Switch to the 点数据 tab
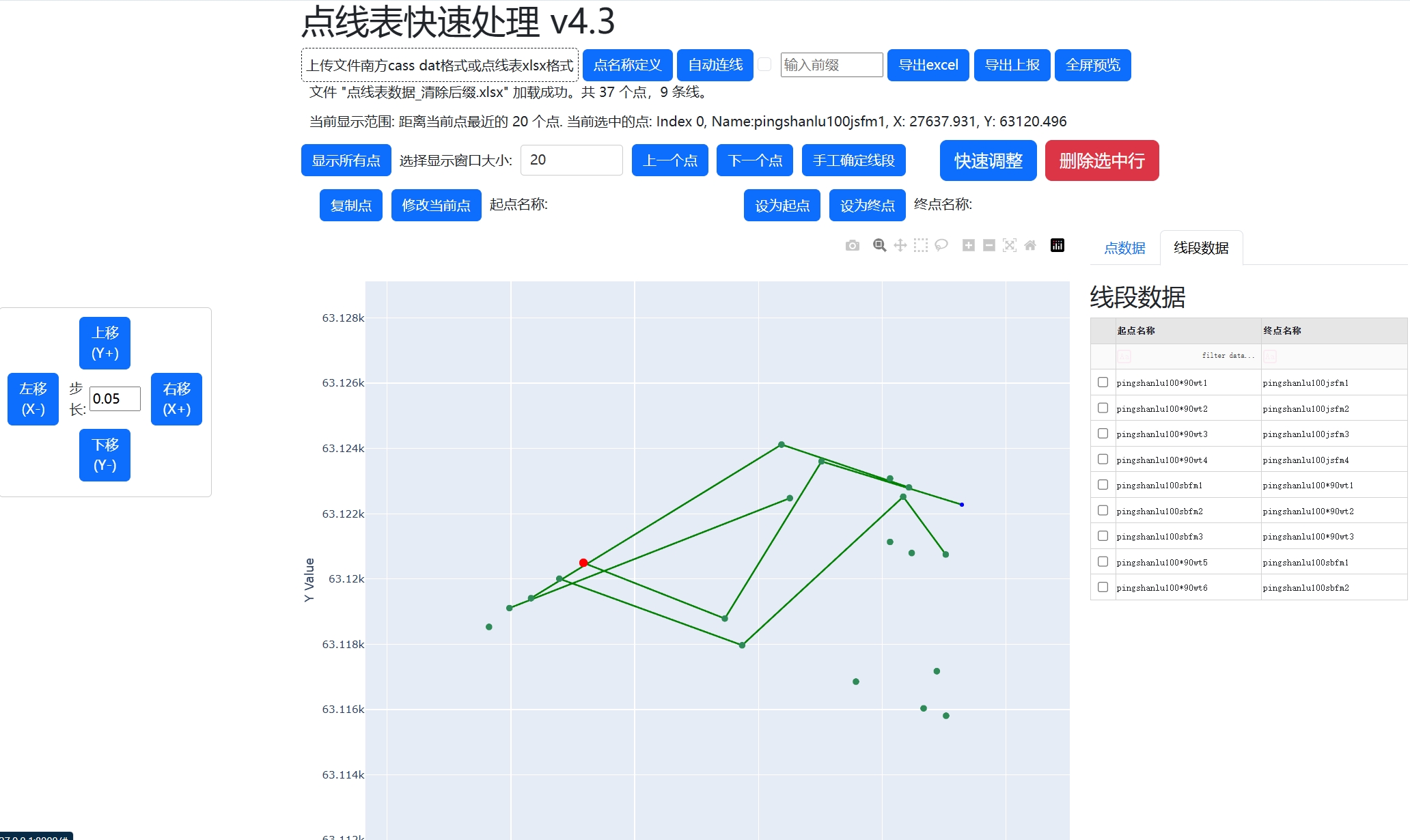Screen dimensions: 1410x840 (x=1124, y=248)
